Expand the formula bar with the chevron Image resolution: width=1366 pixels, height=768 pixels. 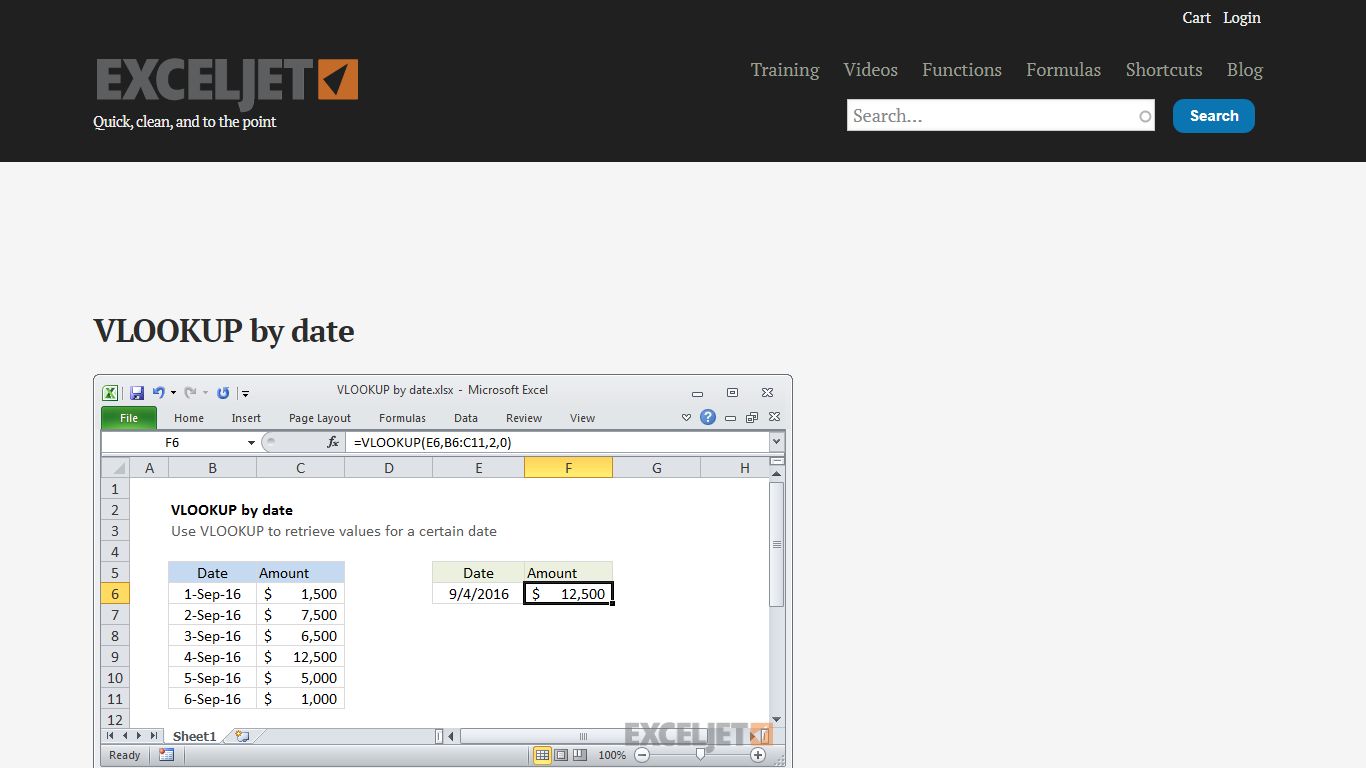776,442
